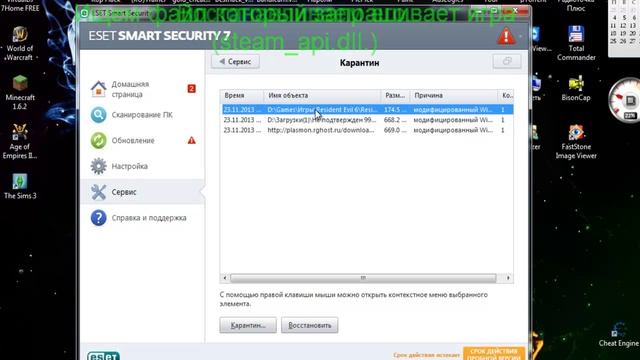Click the red badge on Домашняя страница
The image size is (640, 360).
pyautogui.click(x=191, y=89)
